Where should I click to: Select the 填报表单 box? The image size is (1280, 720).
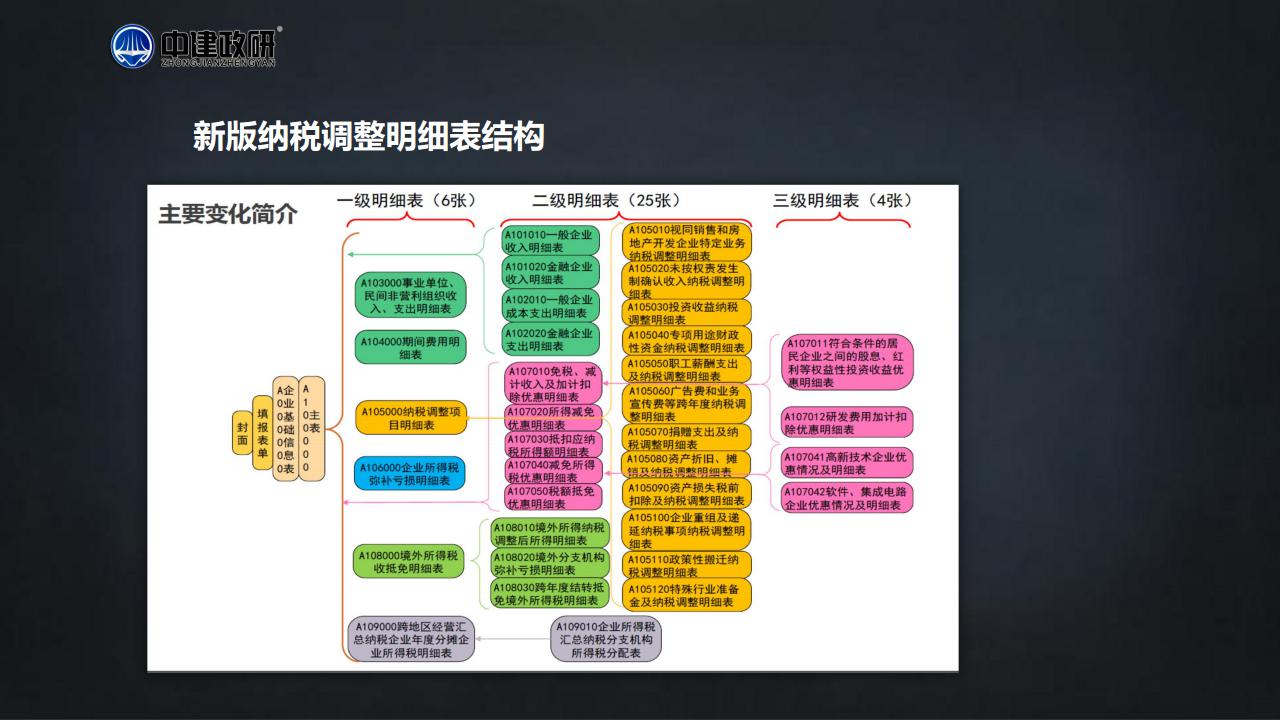pyautogui.click(x=264, y=432)
